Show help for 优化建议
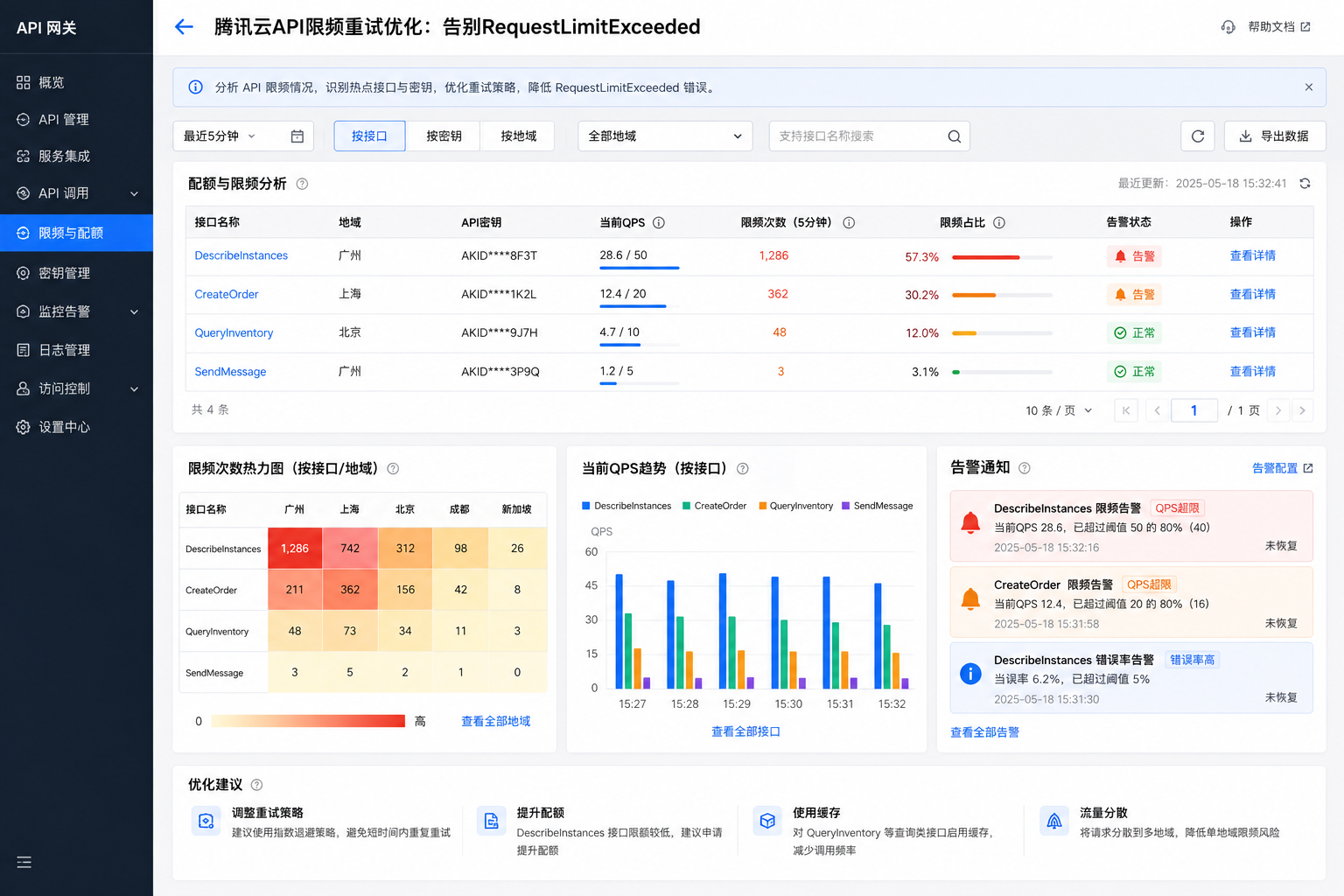The image size is (1344, 896). pyautogui.click(x=256, y=785)
